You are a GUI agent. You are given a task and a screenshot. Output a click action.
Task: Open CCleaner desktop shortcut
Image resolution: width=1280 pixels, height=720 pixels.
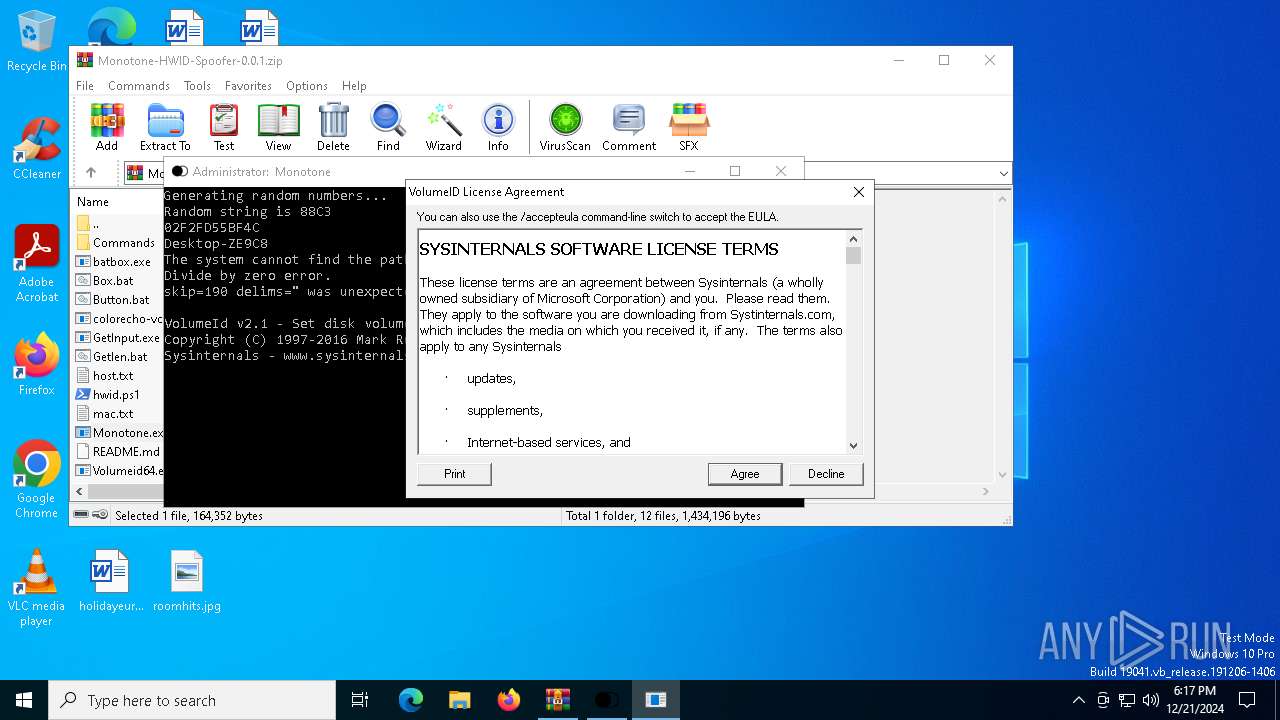37,148
